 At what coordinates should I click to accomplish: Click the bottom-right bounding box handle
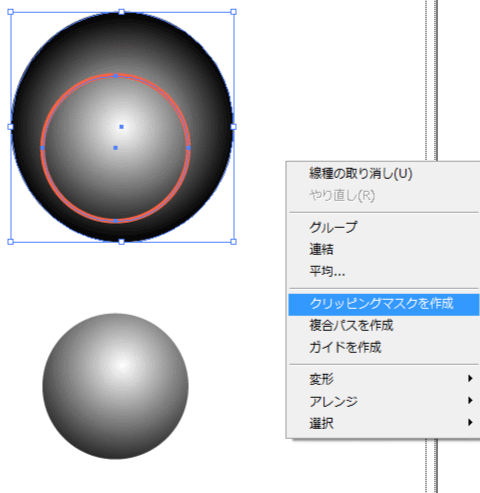[x=233, y=242]
